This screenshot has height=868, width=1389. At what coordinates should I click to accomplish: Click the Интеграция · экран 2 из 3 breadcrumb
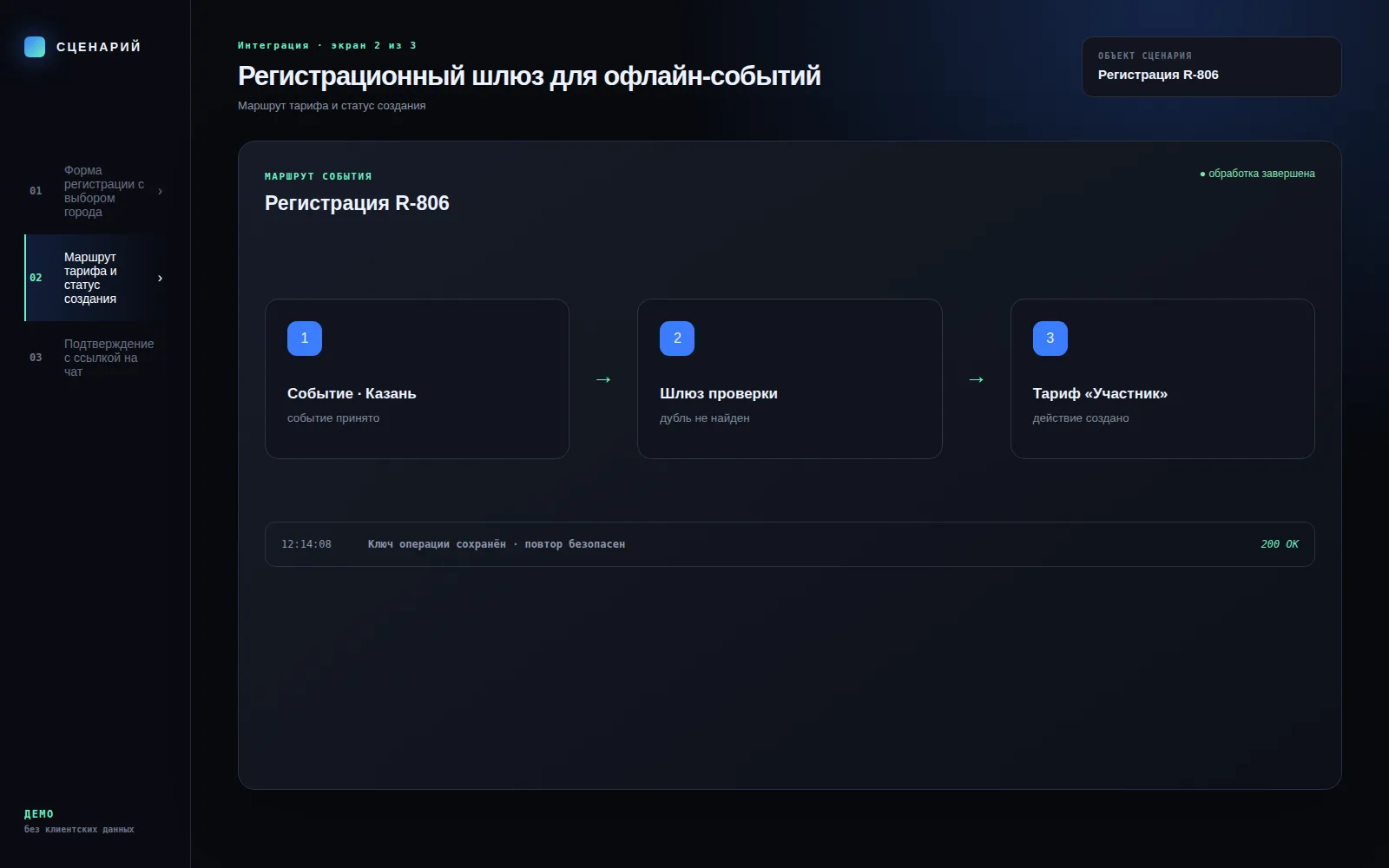[327, 45]
